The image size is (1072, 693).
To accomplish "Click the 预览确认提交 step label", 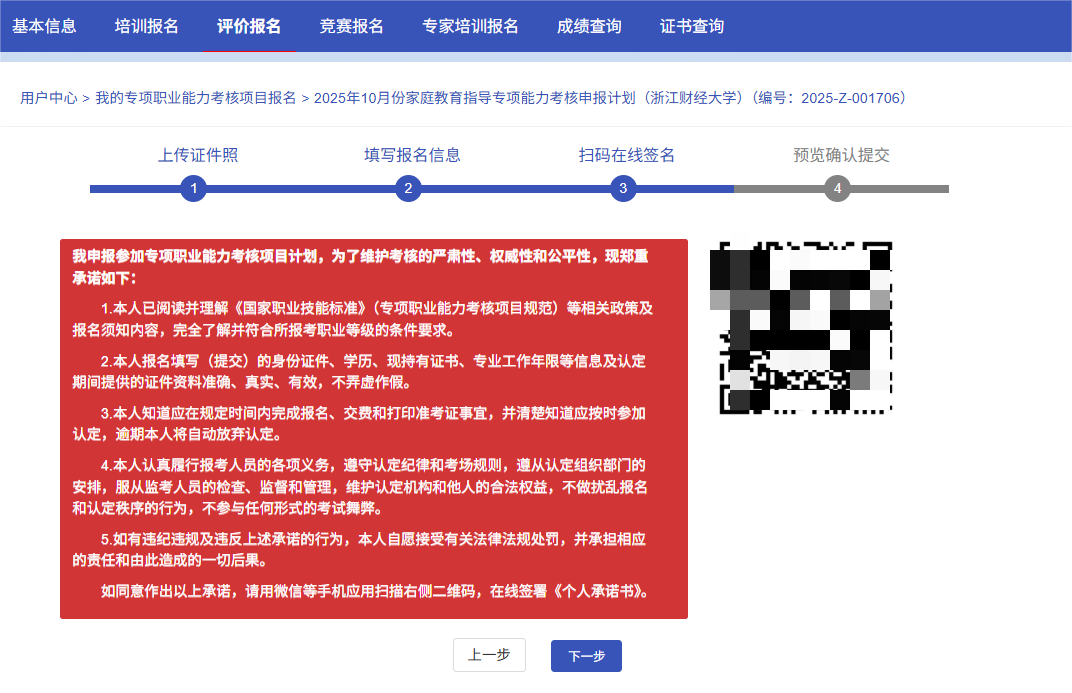I will point(841,155).
